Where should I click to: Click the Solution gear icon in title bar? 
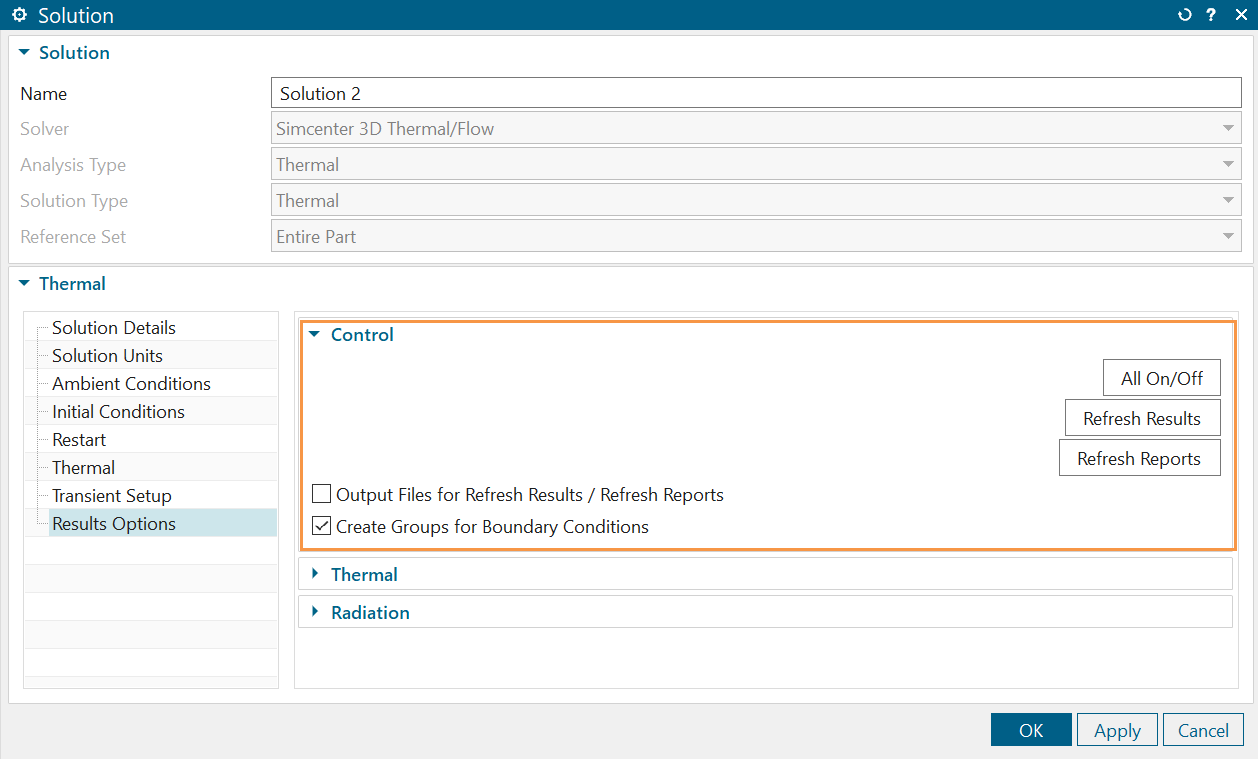tap(18, 15)
